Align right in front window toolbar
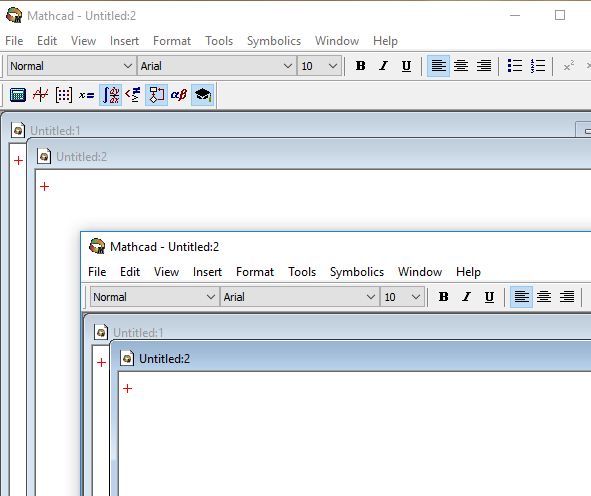The height and width of the screenshot is (496, 591). pyautogui.click(x=567, y=297)
